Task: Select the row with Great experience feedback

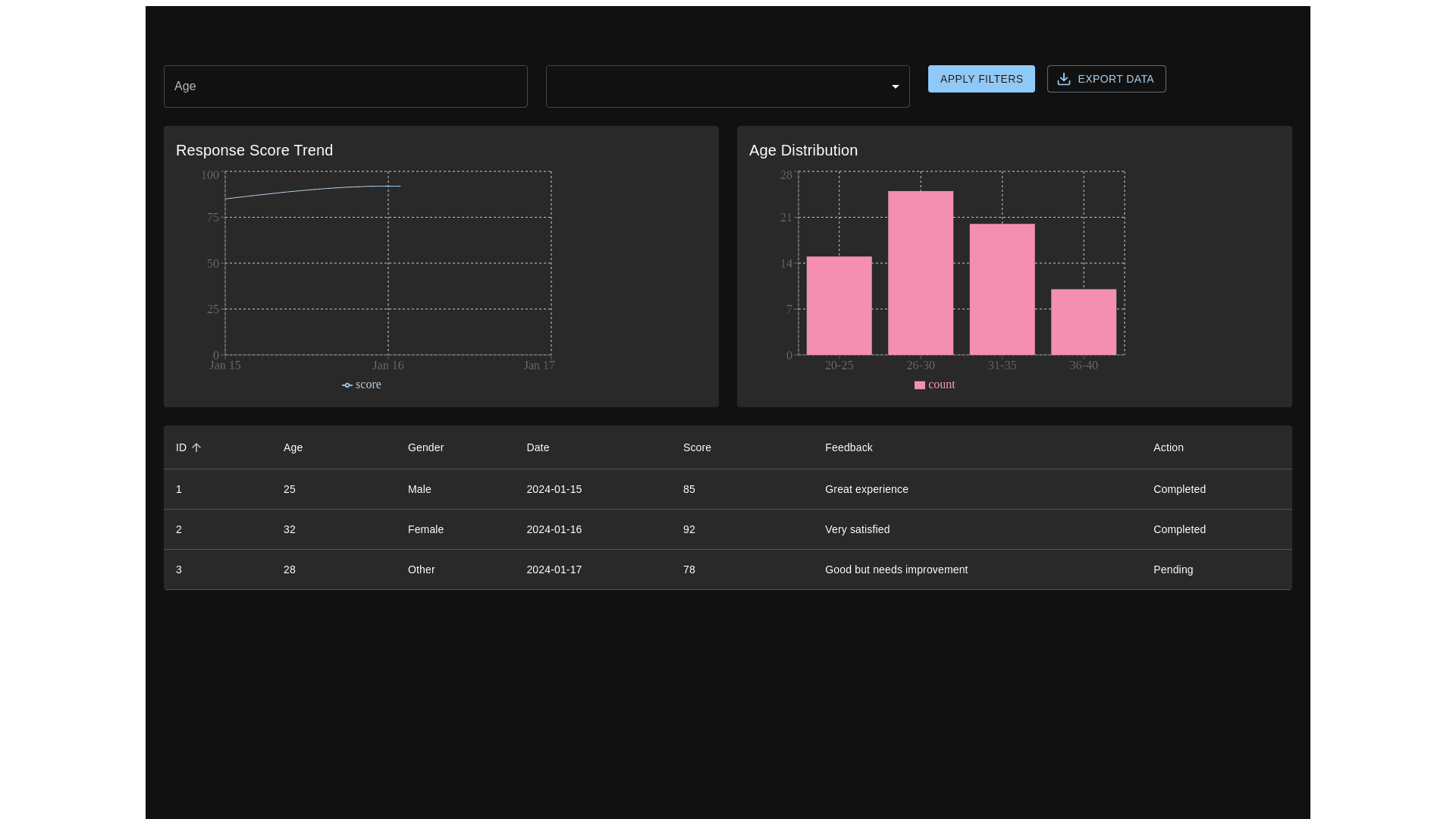Action: click(866, 490)
